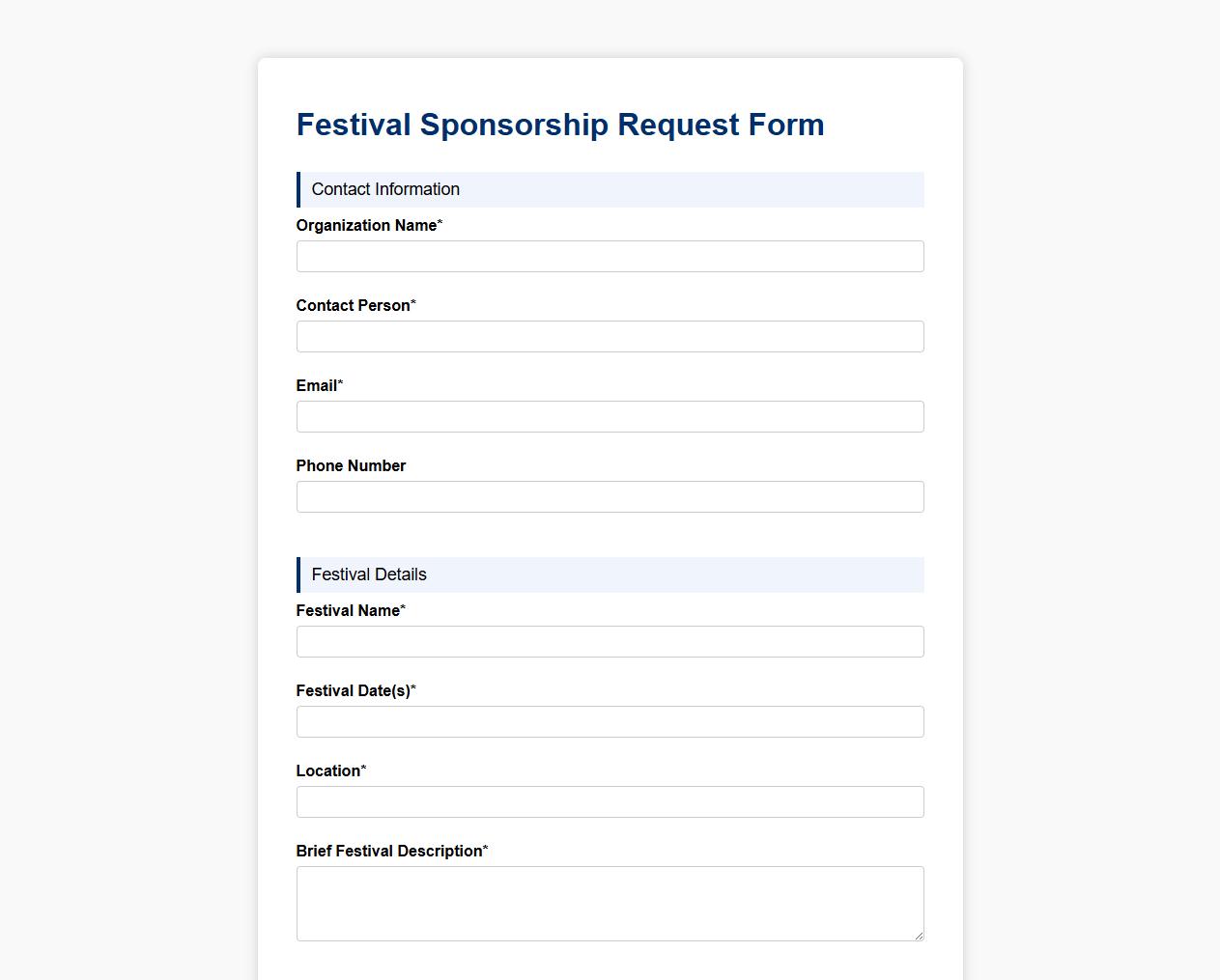Click the Festival Details section header

pos(368,574)
